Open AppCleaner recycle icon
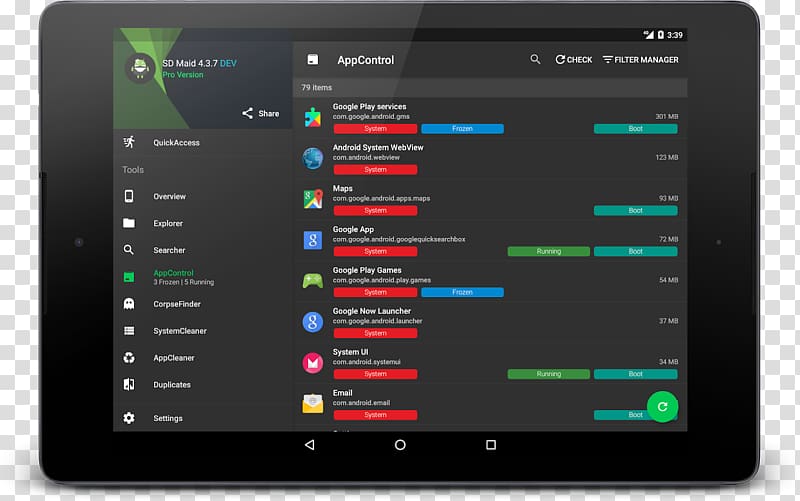 [129, 358]
